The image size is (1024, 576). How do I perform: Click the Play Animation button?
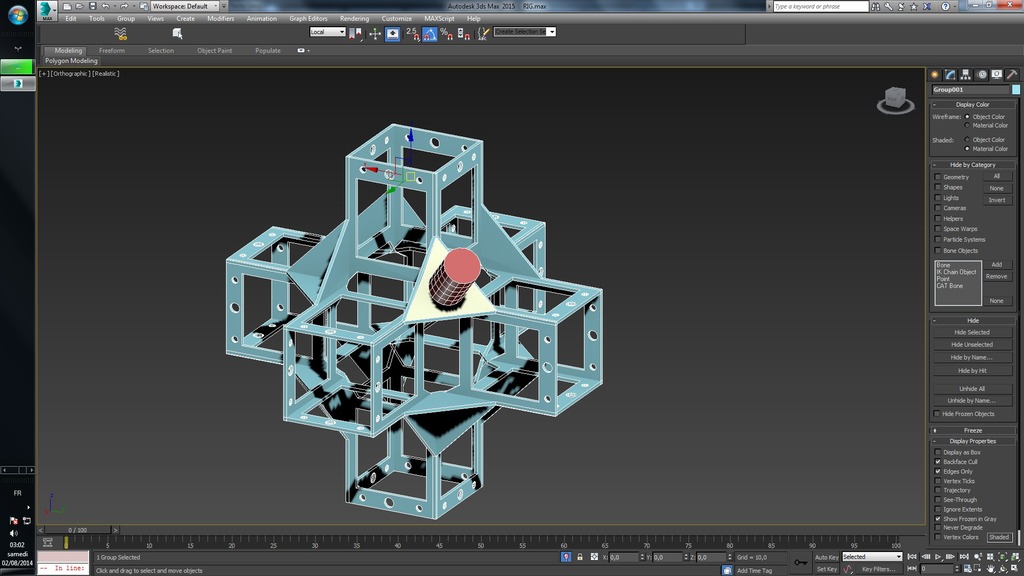click(938, 557)
